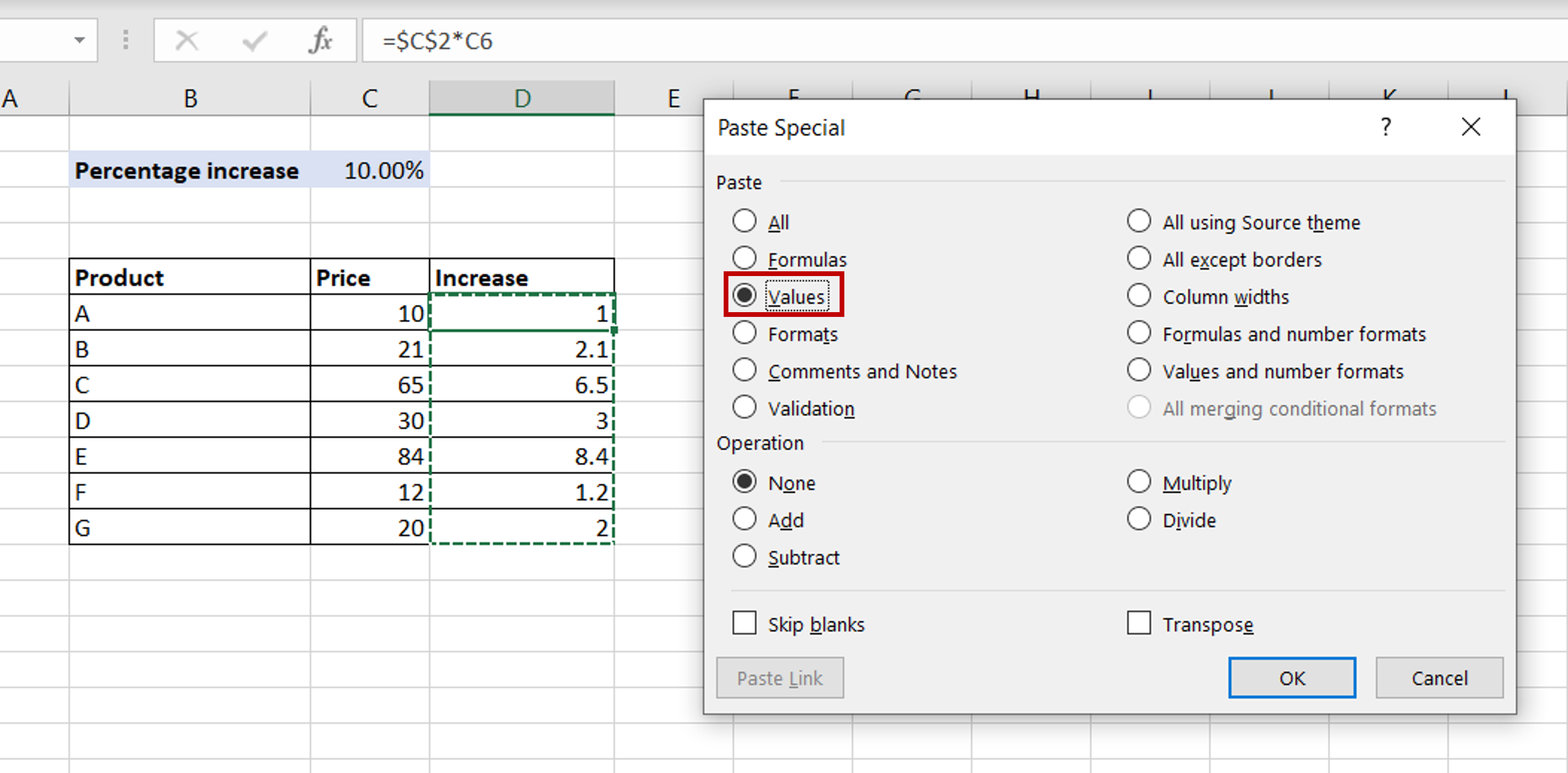
Task: Select column B header
Action: point(190,98)
